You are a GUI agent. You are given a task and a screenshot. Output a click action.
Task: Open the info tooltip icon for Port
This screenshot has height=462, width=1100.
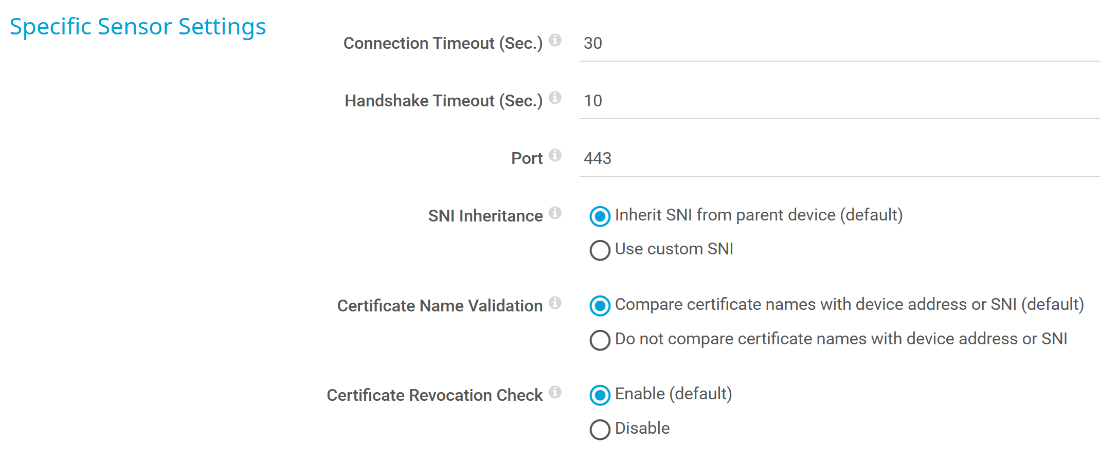pos(555,156)
